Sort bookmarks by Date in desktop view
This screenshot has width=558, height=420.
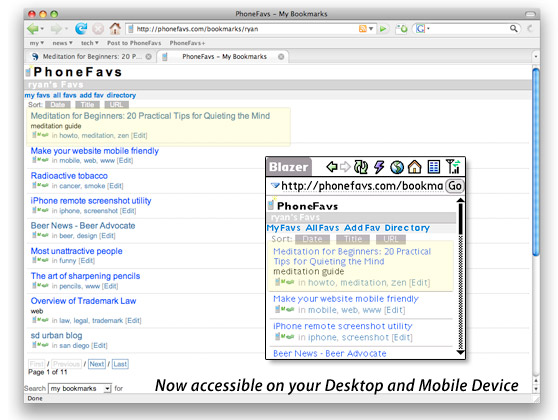[58, 105]
